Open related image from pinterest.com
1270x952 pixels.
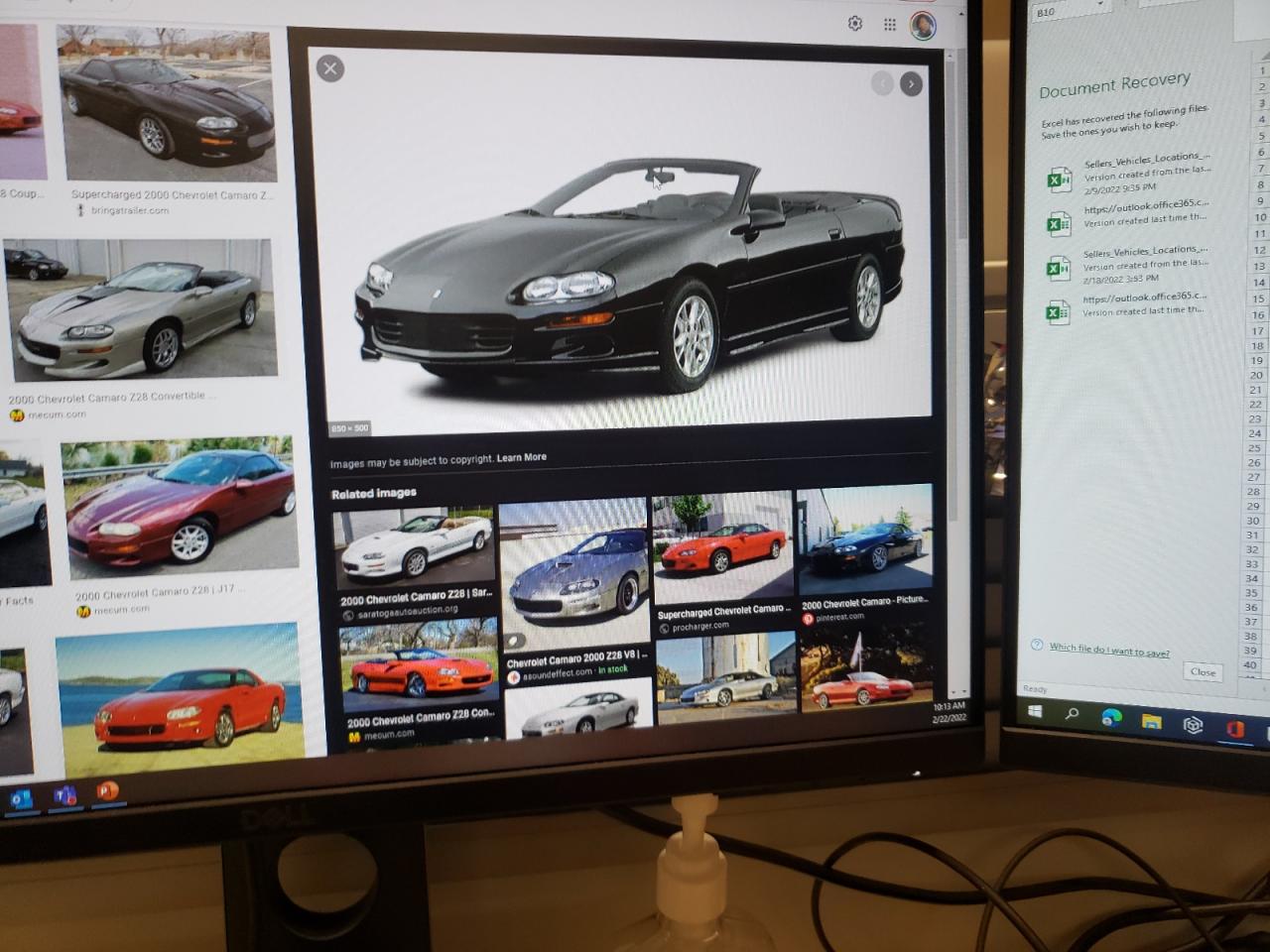click(864, 541)
